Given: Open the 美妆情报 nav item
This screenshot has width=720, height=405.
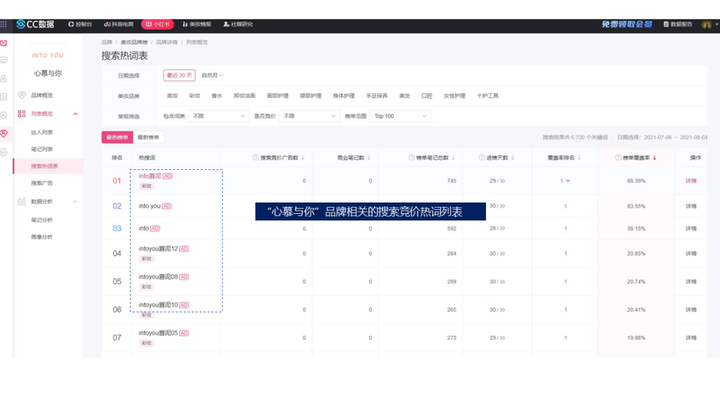Looking at the screenshot, I should click(x=197, y=24).
